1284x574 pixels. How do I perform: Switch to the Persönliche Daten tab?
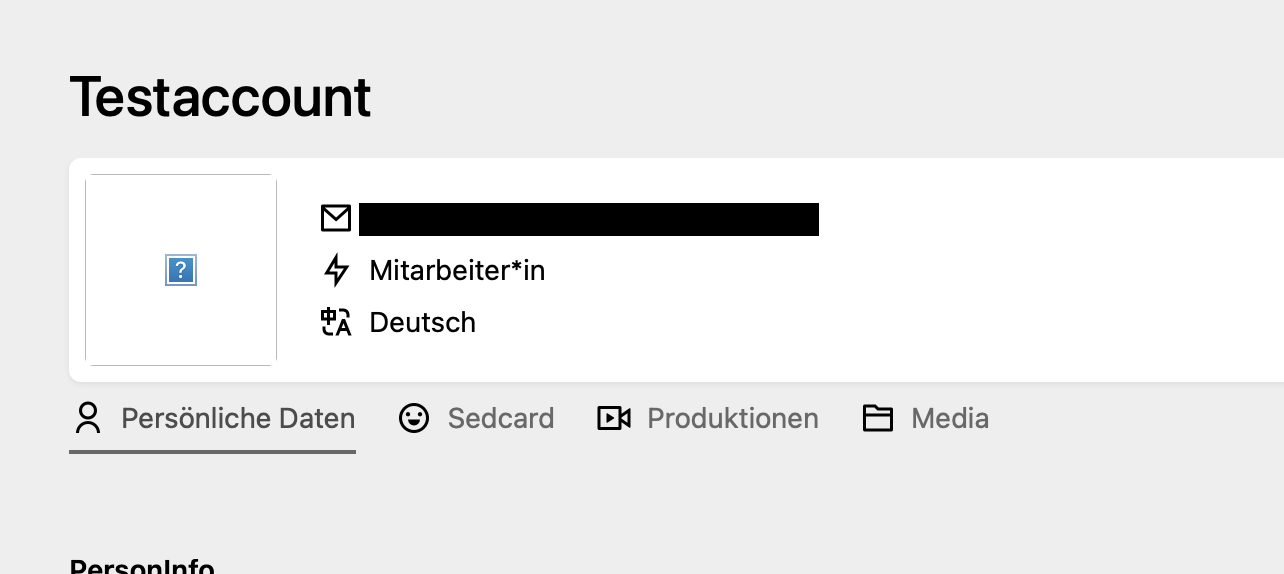click(x=238, y=418)
